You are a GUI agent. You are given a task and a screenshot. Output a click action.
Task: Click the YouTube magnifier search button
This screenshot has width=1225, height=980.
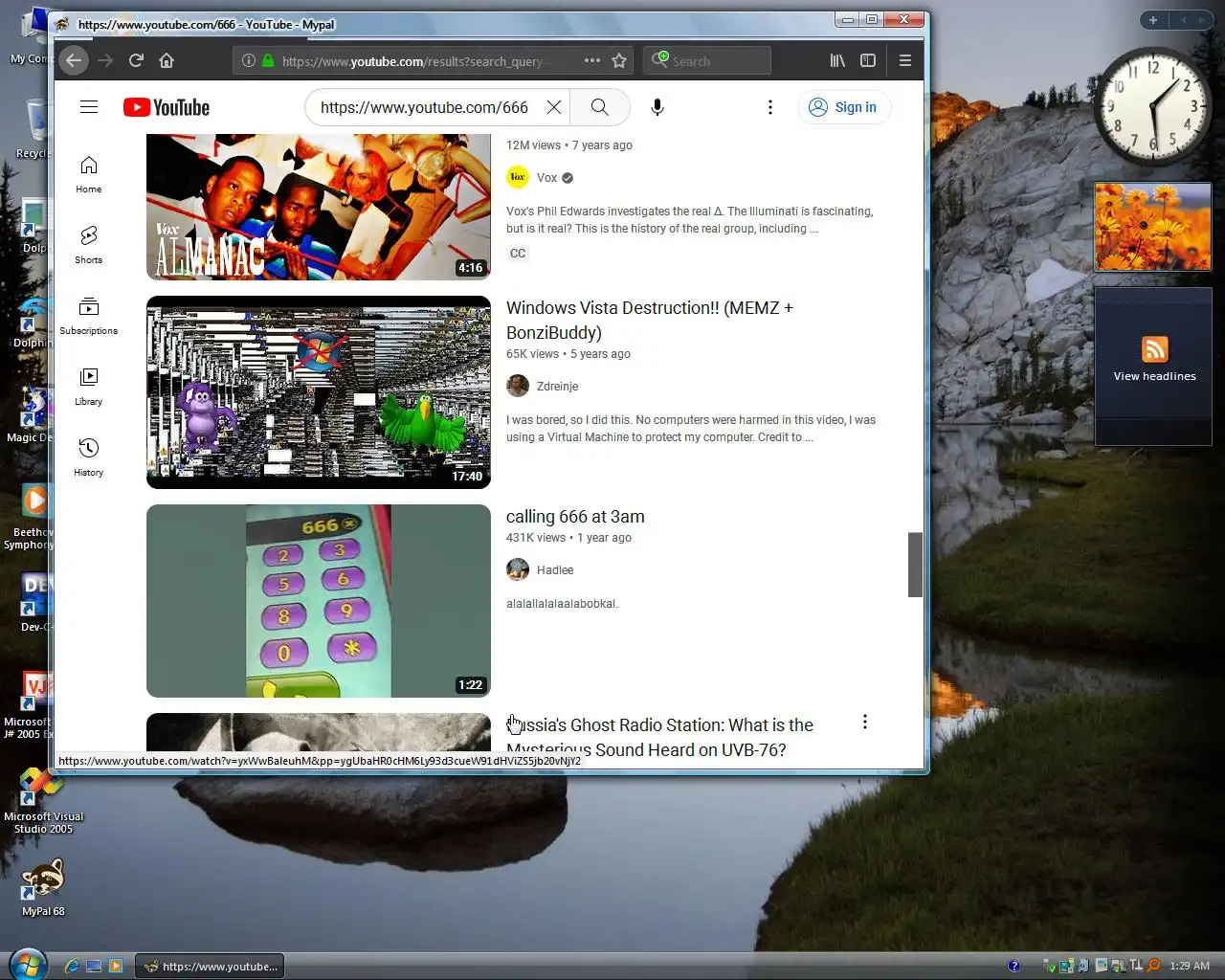[600, 107]
